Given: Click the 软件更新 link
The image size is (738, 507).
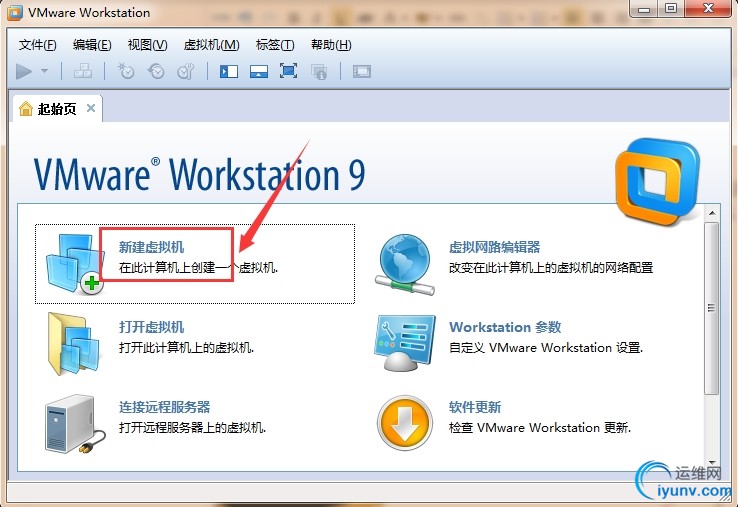Looking at the screenshot, I should (475, 407).
